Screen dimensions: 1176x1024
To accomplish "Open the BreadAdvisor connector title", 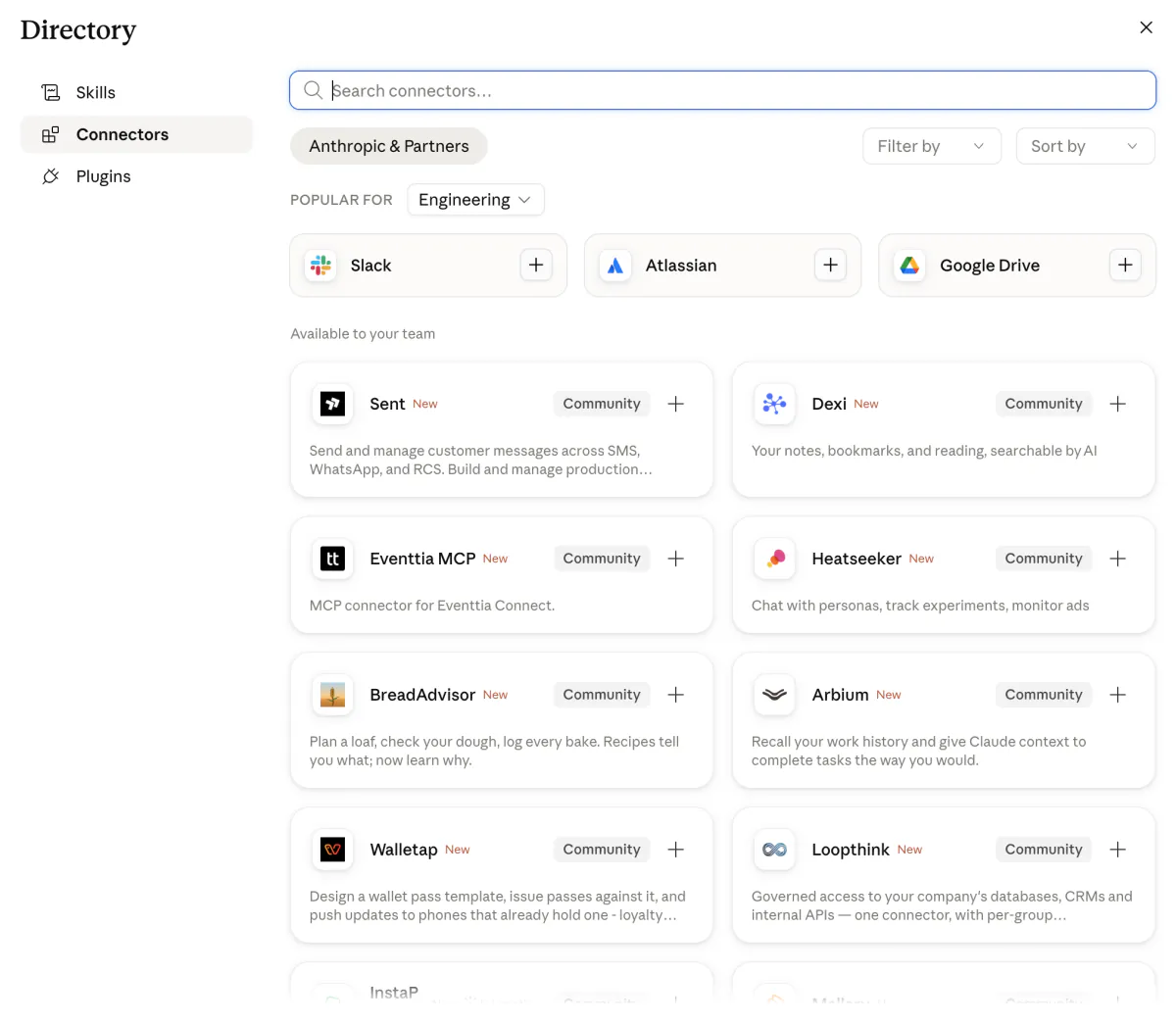I will point(422,695).
